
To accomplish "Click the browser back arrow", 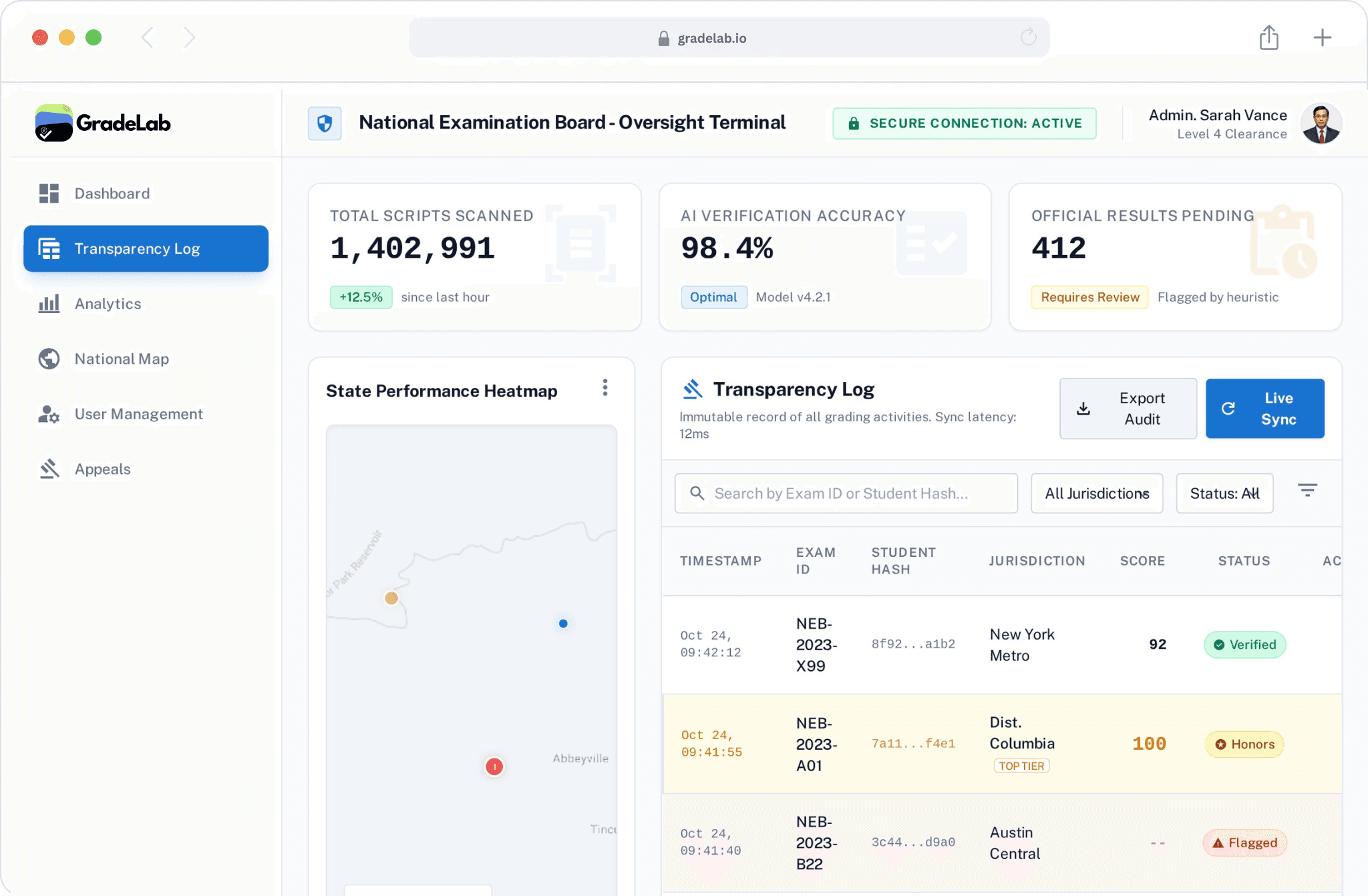I will pyautogui.click(x=148, y=37).
